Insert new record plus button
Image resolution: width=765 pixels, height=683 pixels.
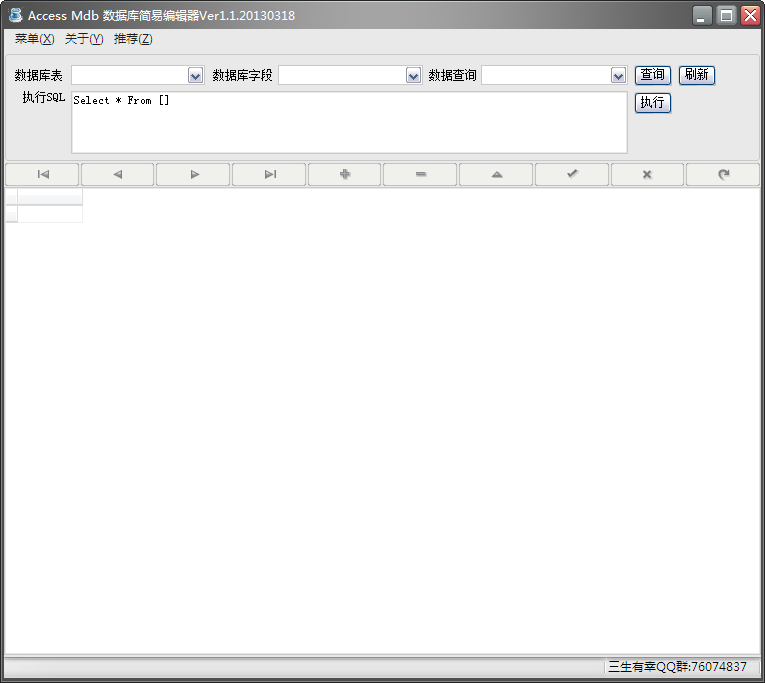(x=345, y=175)
